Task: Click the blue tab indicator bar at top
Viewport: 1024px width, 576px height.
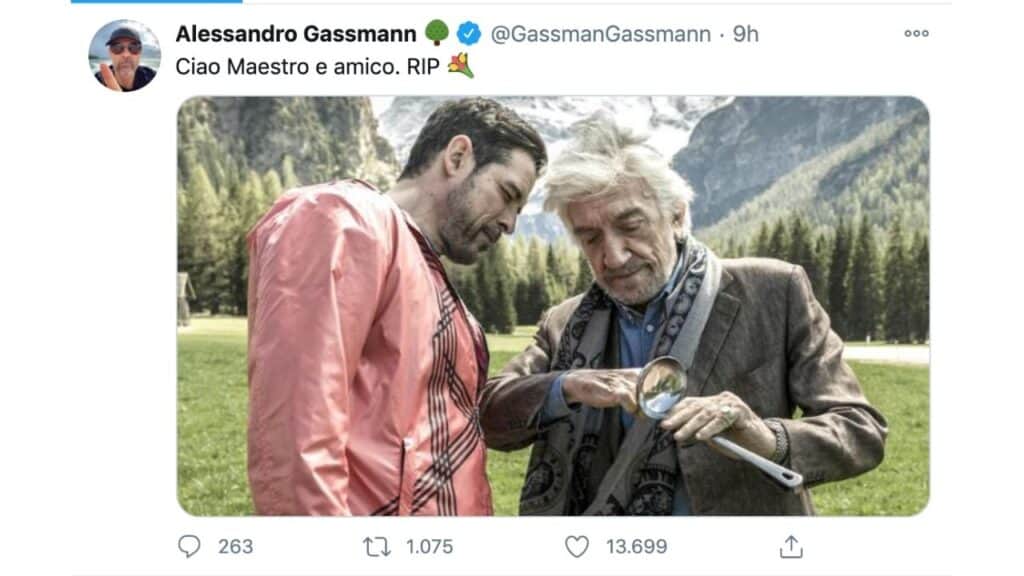Action: pos(156,1)
